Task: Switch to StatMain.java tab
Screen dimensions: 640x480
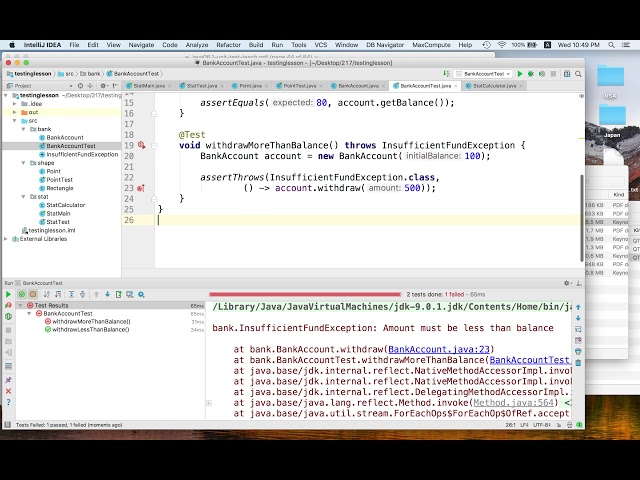Action: (x=149, y=86)
